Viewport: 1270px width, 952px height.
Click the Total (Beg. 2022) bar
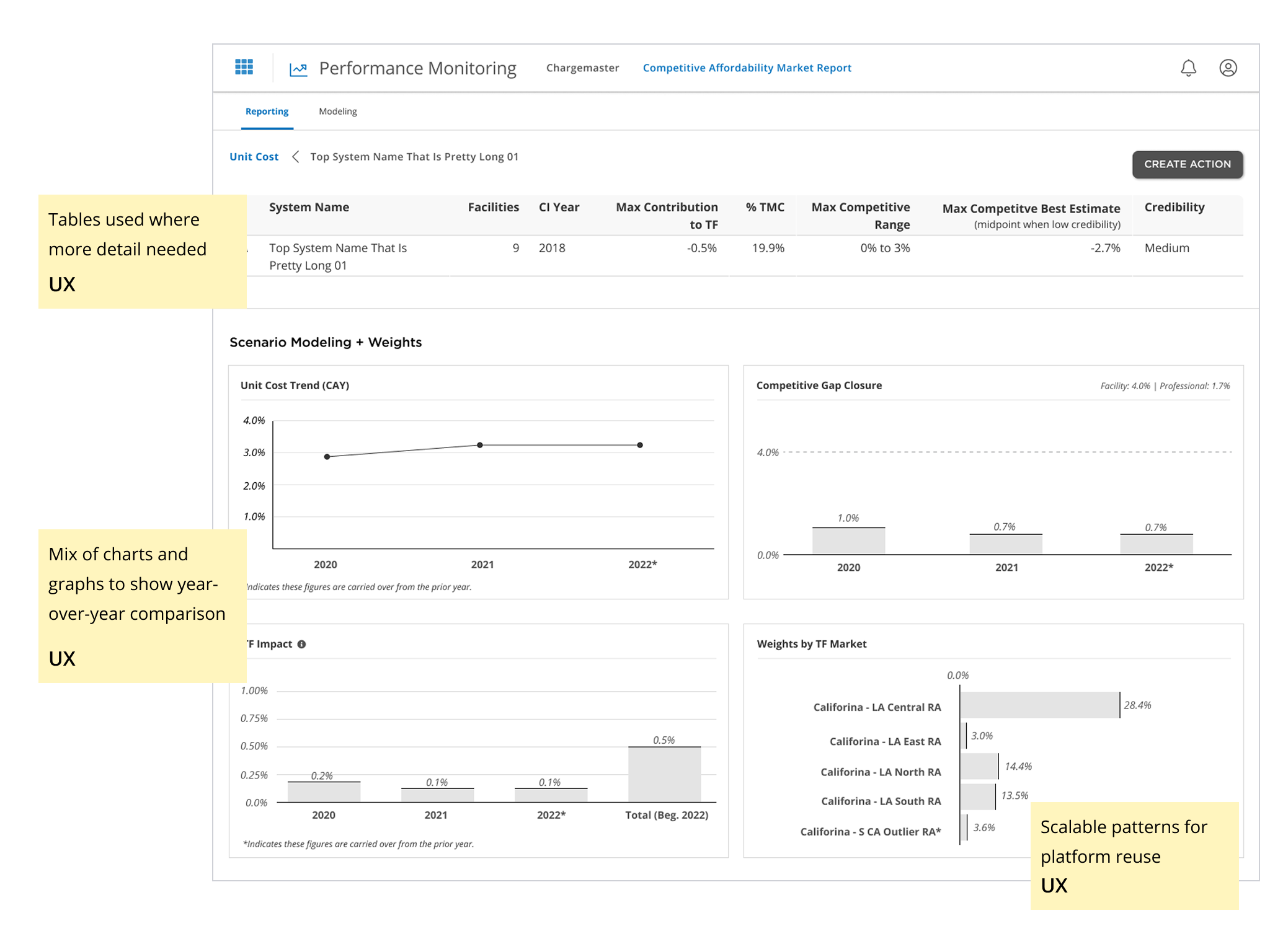point(664,774)
